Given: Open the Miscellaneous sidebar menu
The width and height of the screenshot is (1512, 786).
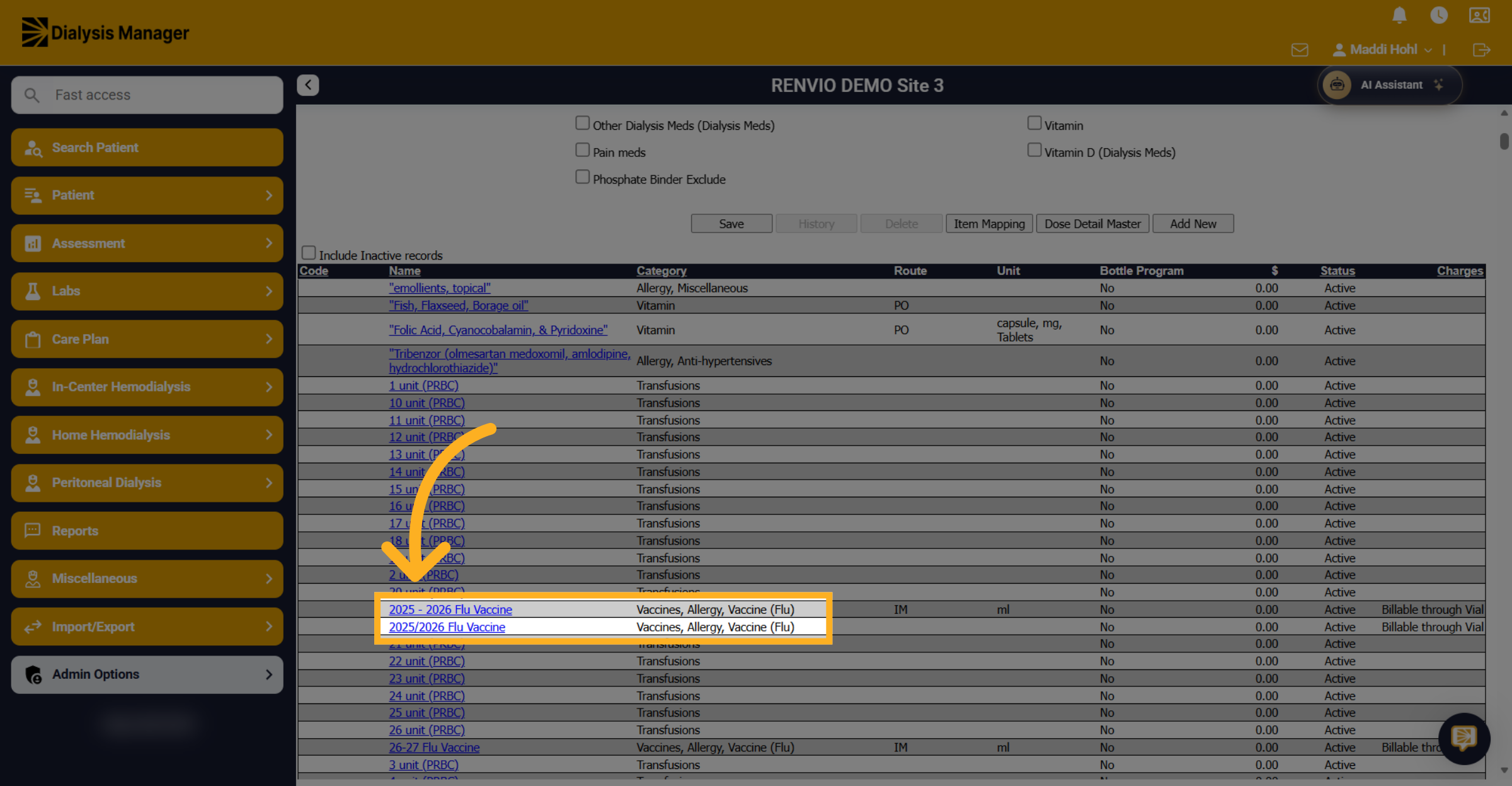Looking at the screenshot, I should click(147, 579).
